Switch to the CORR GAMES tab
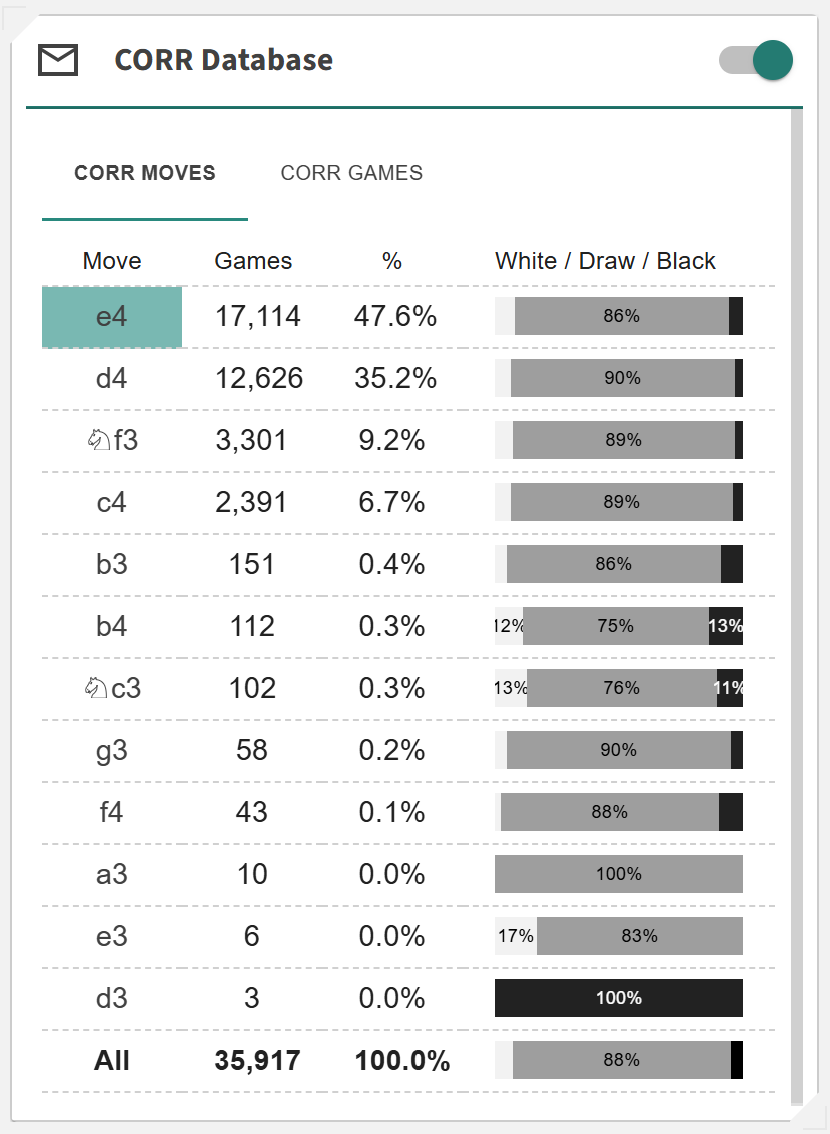 point(351,173)
